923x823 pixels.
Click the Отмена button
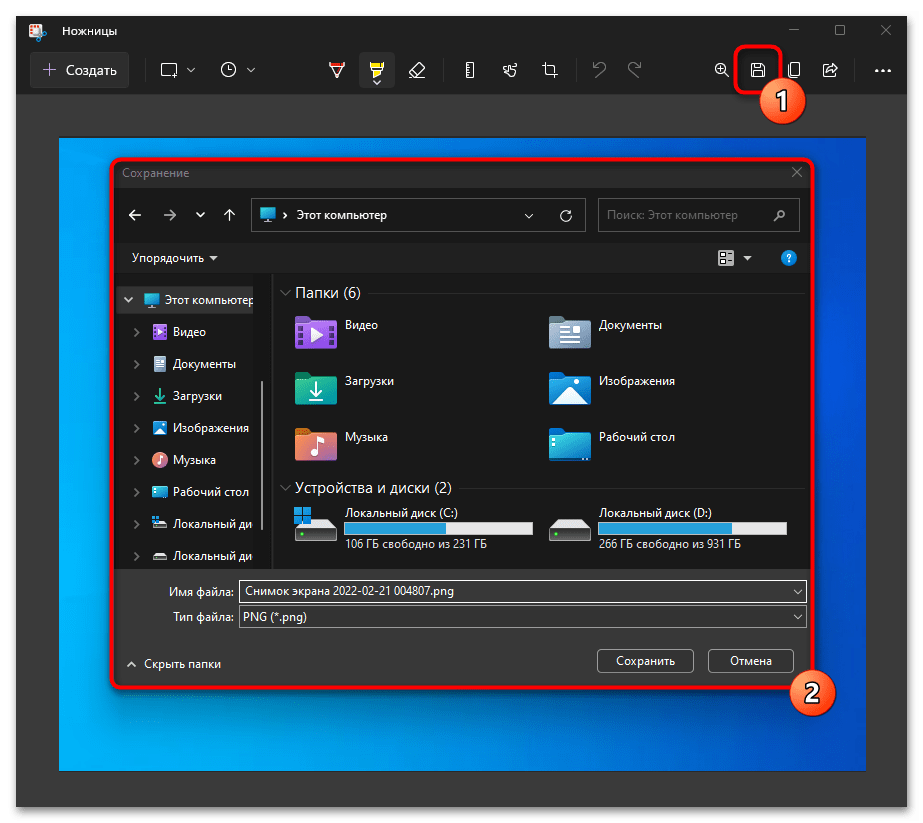click(x=751, y=661)
